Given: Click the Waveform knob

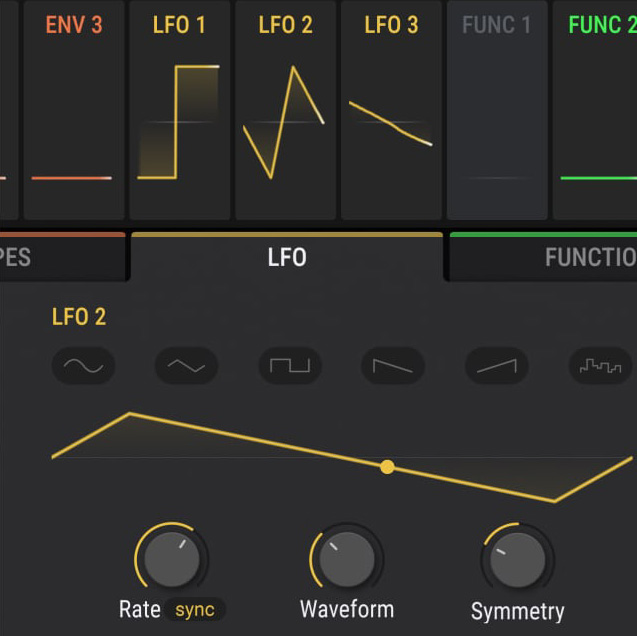Looking at the screenshot, I should click(347, 559).
